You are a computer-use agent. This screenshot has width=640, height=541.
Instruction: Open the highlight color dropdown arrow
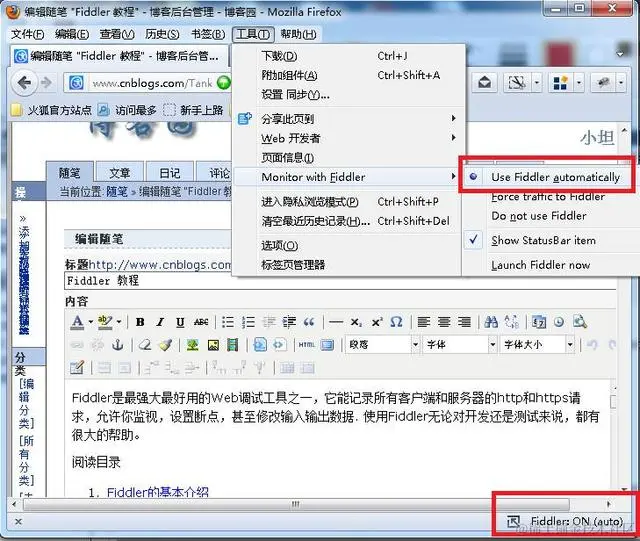tap(119, 322)
